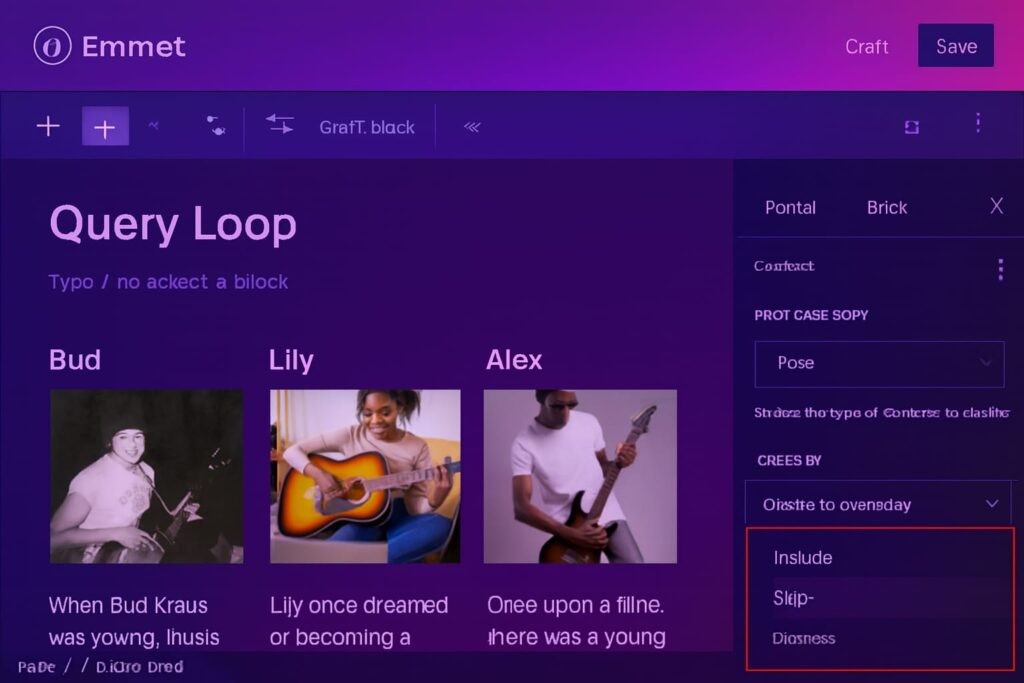Collapse the toolbar with the double-chevron icon
The height and width of the screenshot is (683, 1024).
[470, 127]
